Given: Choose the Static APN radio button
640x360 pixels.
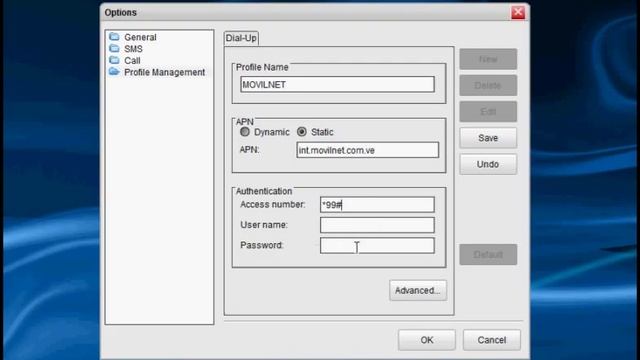Looking at the screenshot, I should coord(302,132).
